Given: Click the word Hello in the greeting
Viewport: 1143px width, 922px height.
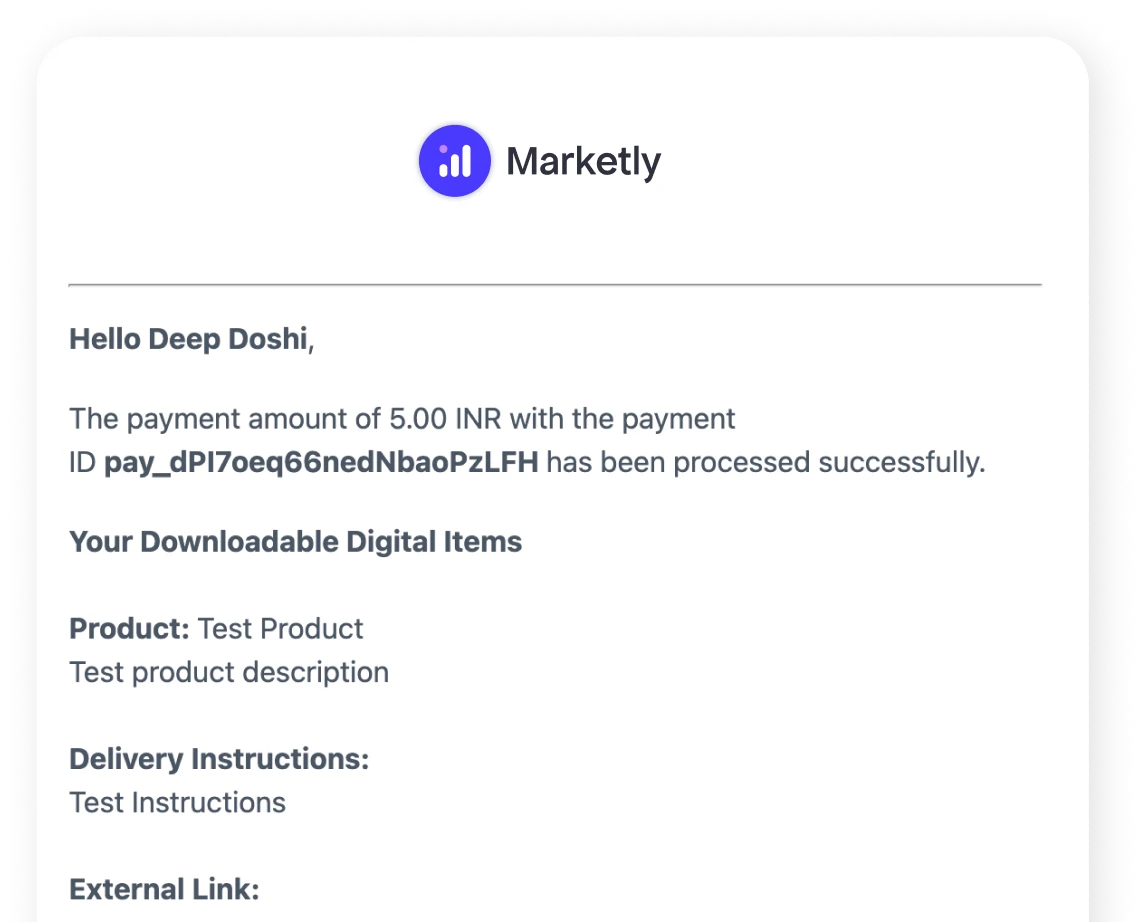Looking at the screenshot, I should [x=105, y=339].
